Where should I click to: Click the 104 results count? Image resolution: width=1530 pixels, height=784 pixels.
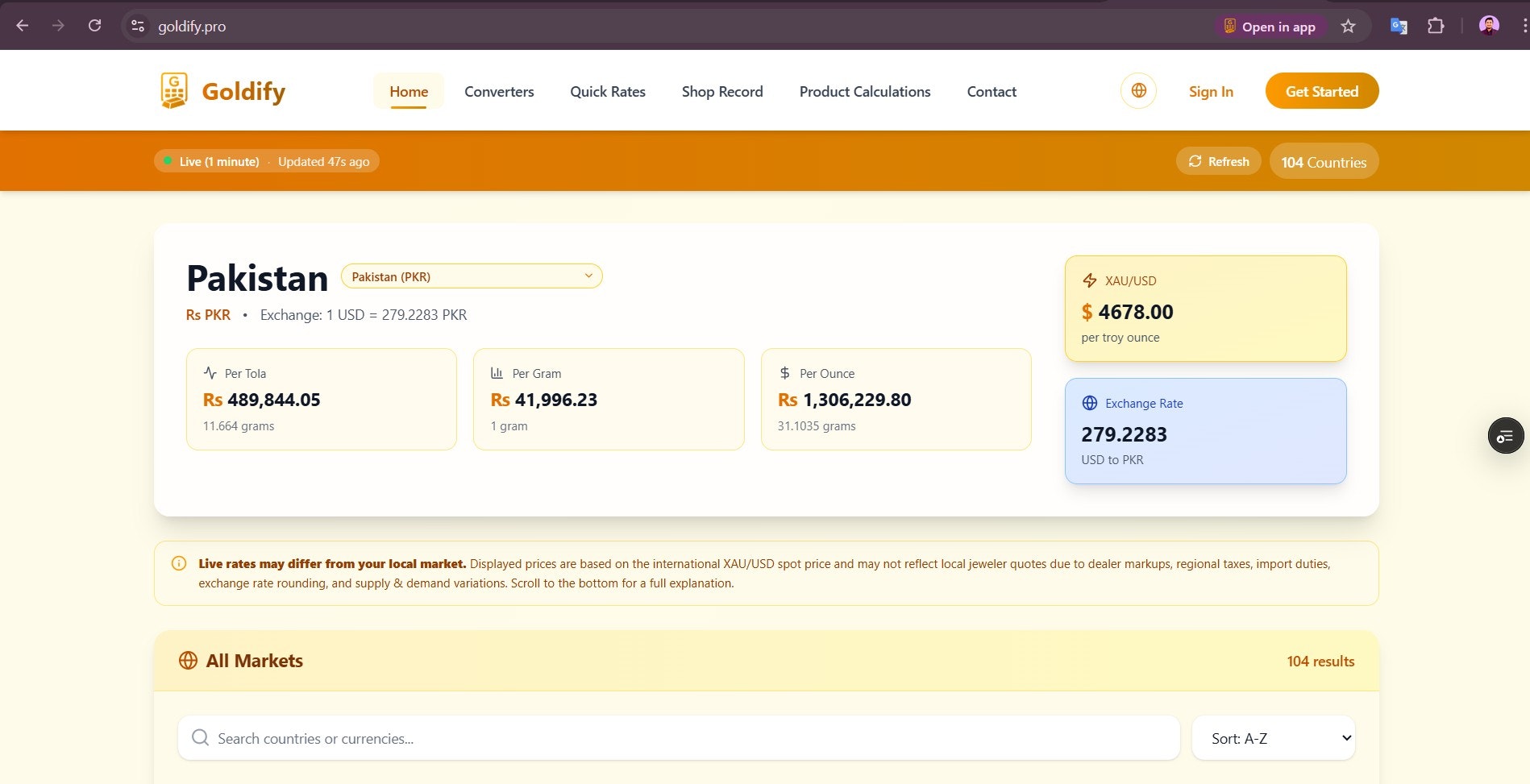pos(1320,661)
